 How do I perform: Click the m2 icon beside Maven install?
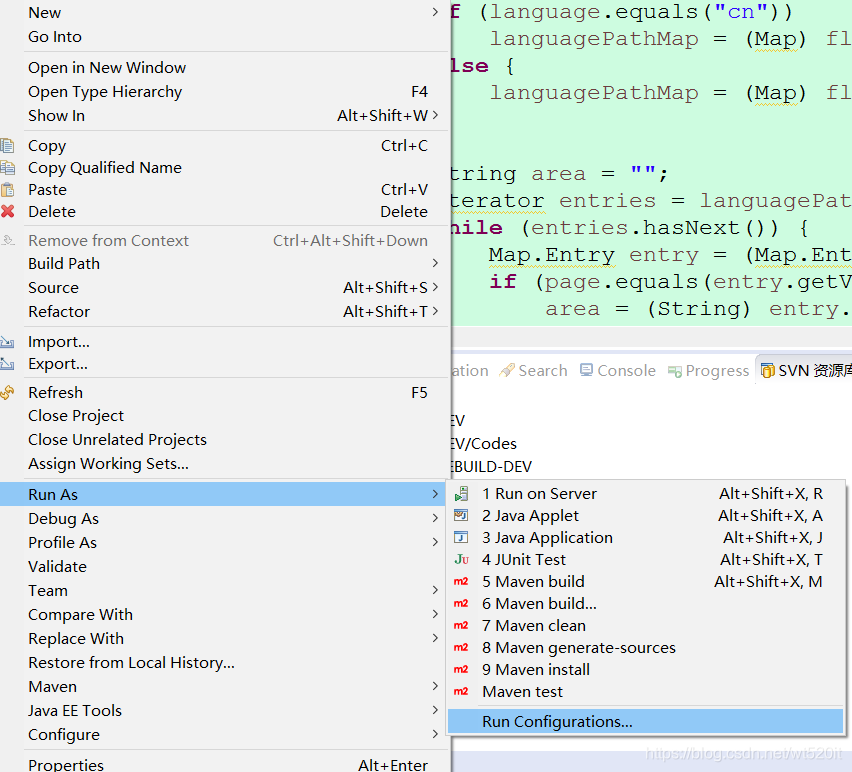click(461, 670)
